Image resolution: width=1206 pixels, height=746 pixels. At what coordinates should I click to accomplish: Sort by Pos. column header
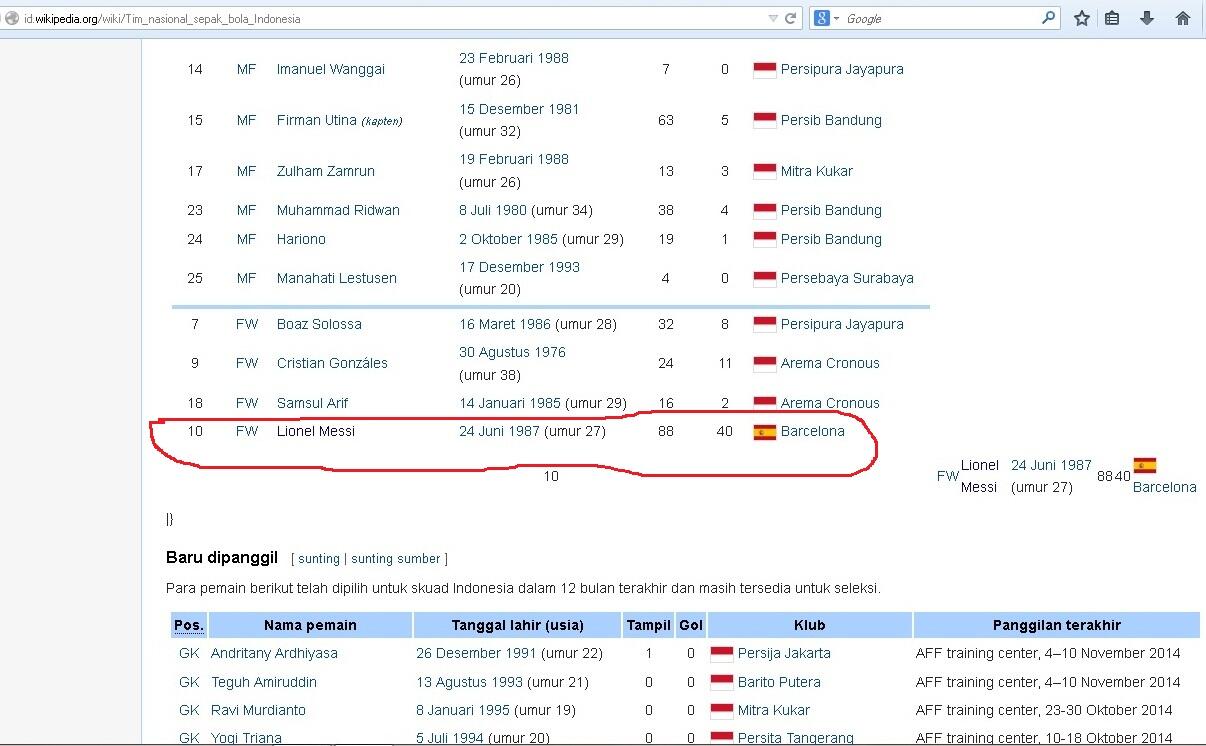coord(189,625)
